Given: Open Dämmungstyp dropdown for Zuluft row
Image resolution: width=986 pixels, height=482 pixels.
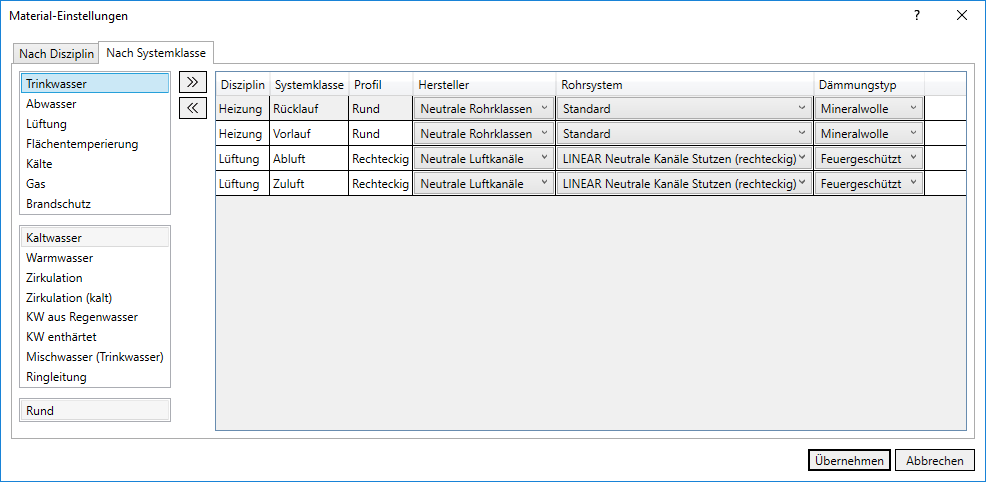Looking at the screenshot, I should (869, 184).
